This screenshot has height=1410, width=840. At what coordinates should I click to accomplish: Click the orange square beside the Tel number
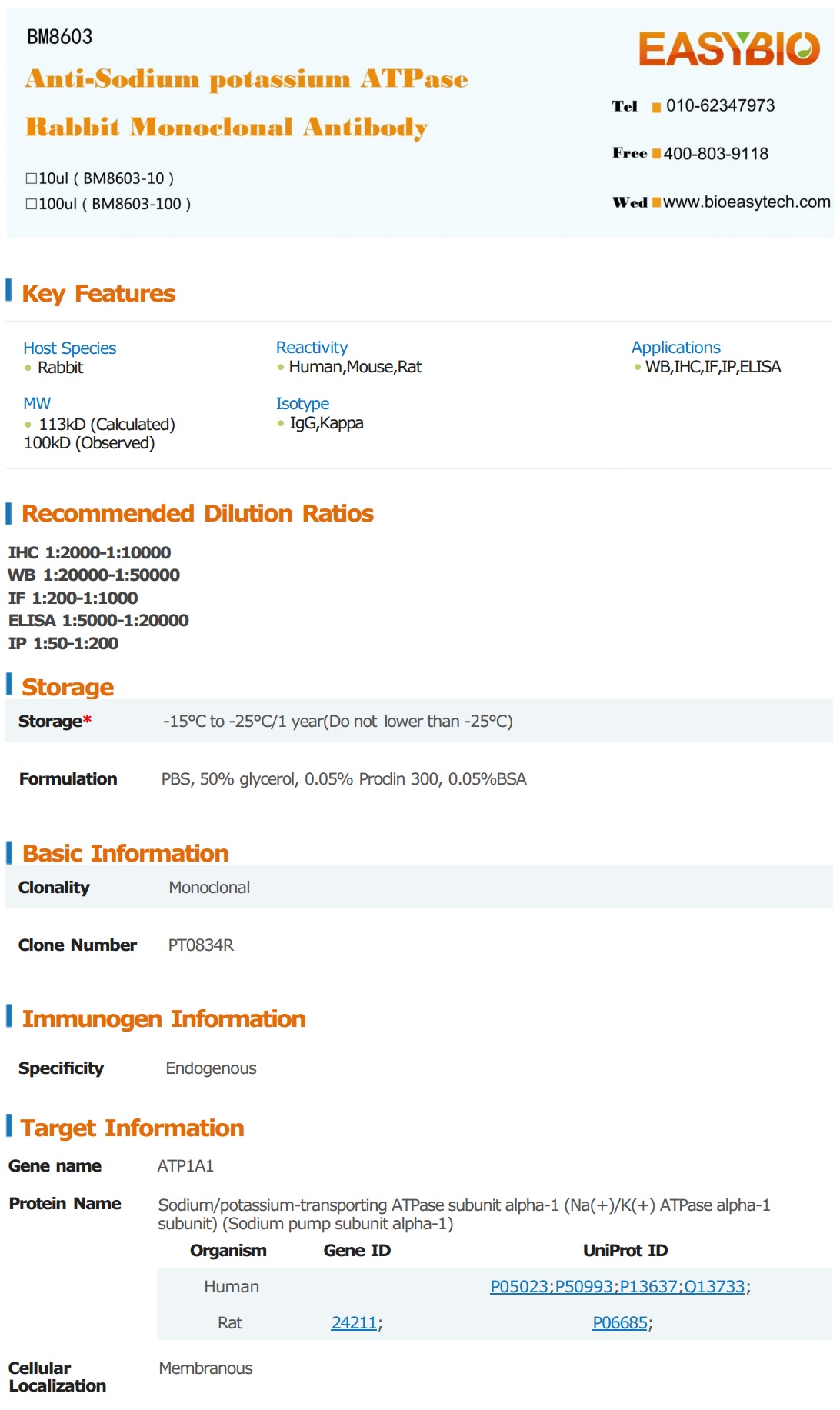[656, 108]
